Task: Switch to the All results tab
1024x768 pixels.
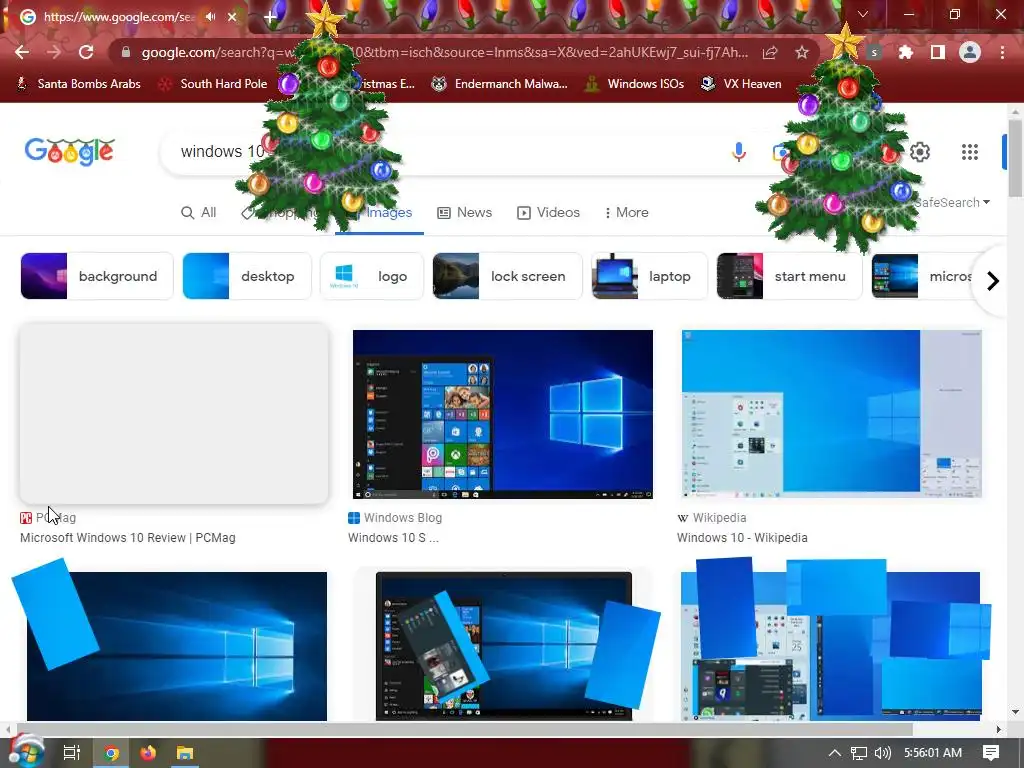Action: coord(199,212)
